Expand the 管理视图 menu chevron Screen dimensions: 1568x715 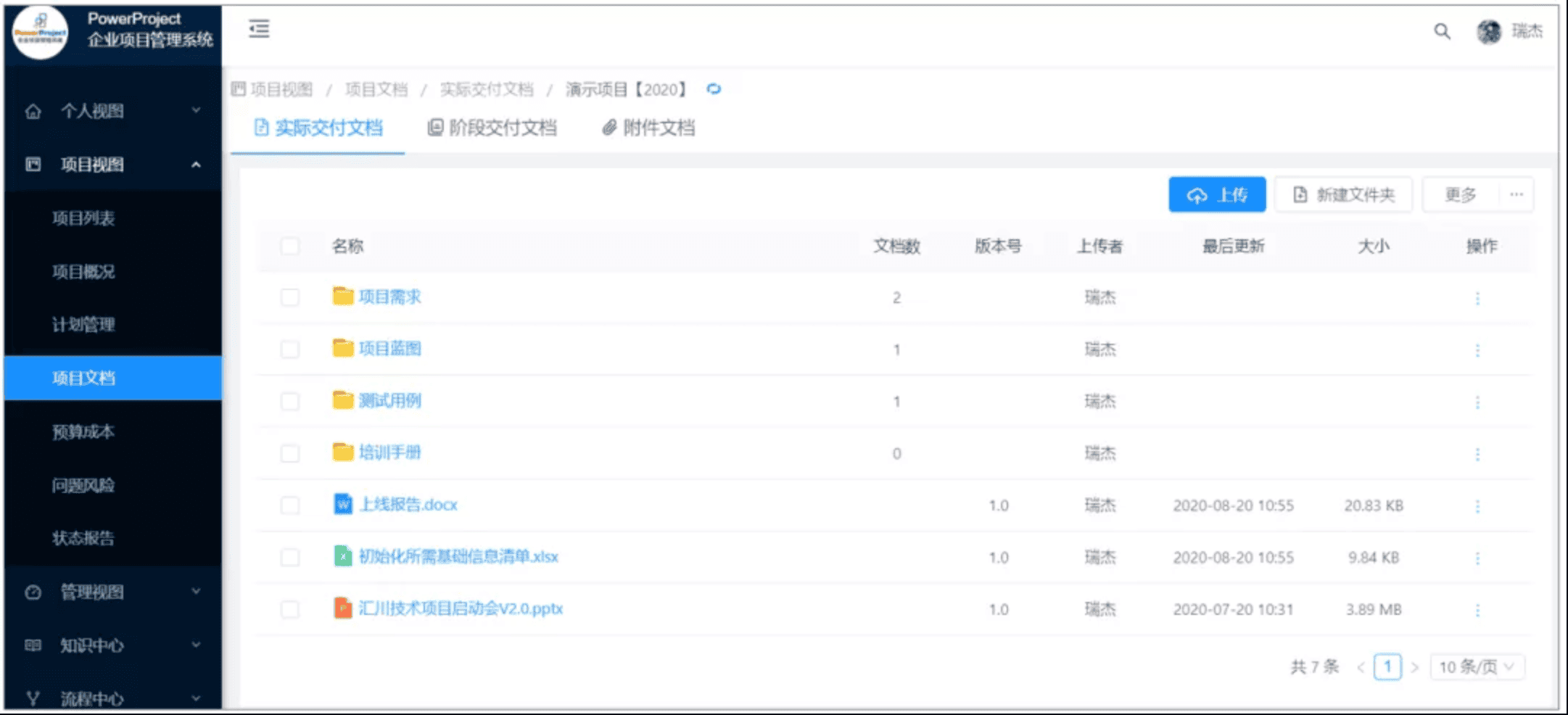pos(196,591)
